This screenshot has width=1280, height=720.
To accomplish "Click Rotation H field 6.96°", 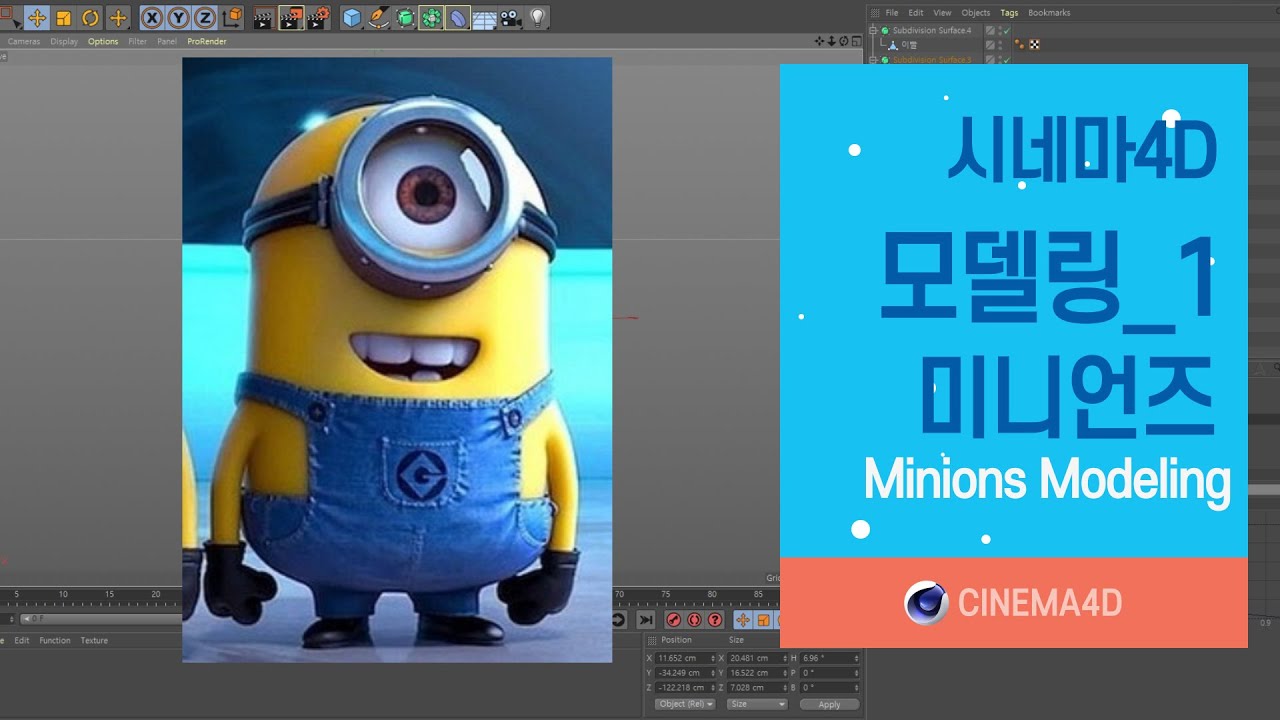I will pos(830,658).
